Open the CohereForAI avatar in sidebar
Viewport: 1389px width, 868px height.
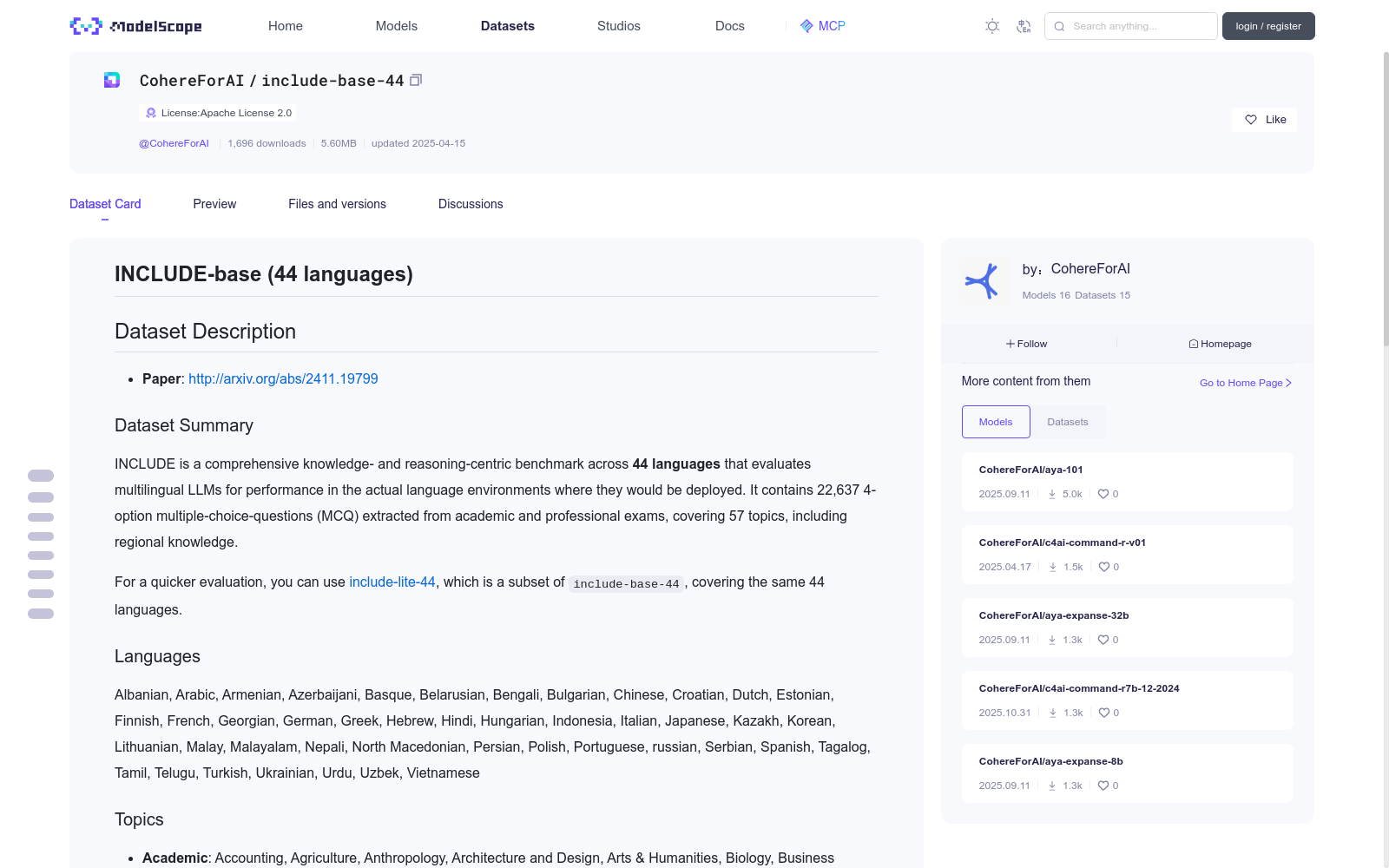[984, 281]
